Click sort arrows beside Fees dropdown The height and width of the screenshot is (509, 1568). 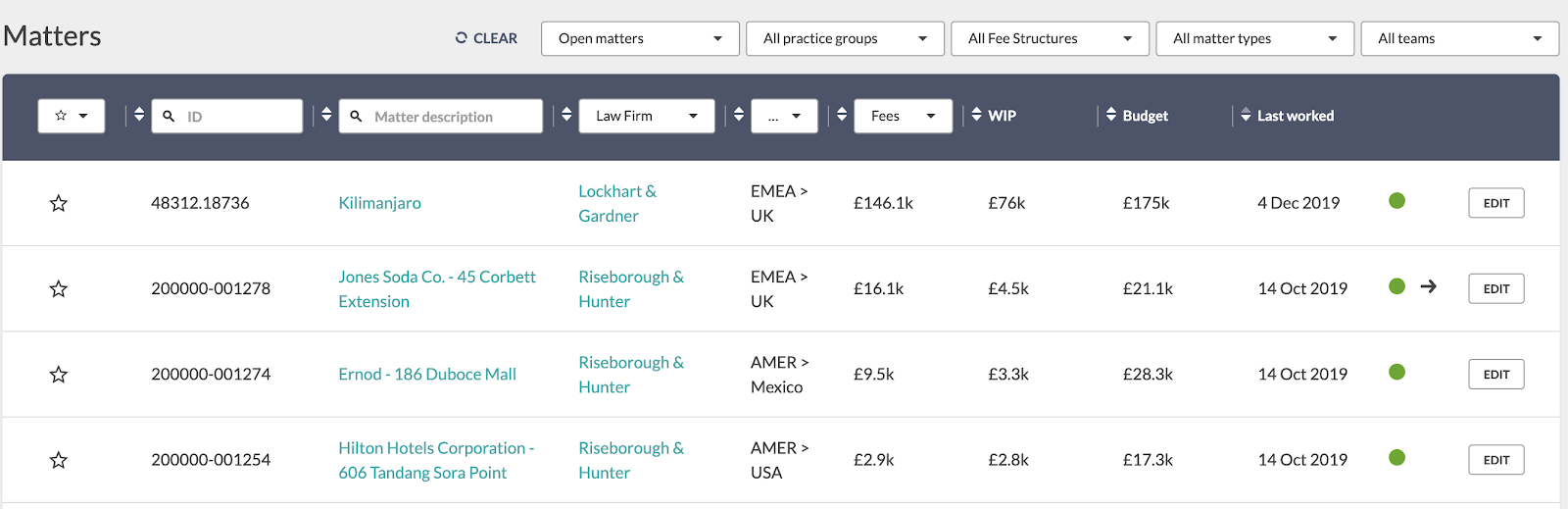click(842, 115)
